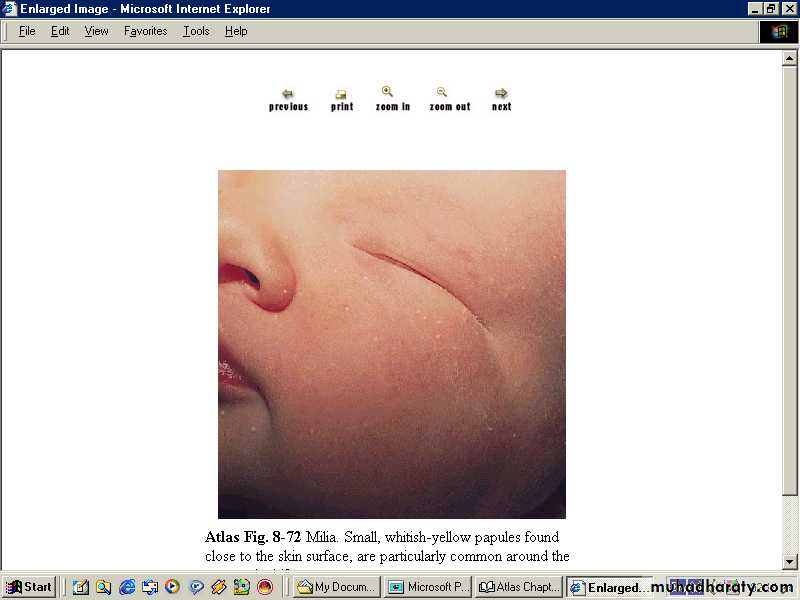800x600 pixels.
Task: Click the Milia infant skin photo
Action: [392, 344]
